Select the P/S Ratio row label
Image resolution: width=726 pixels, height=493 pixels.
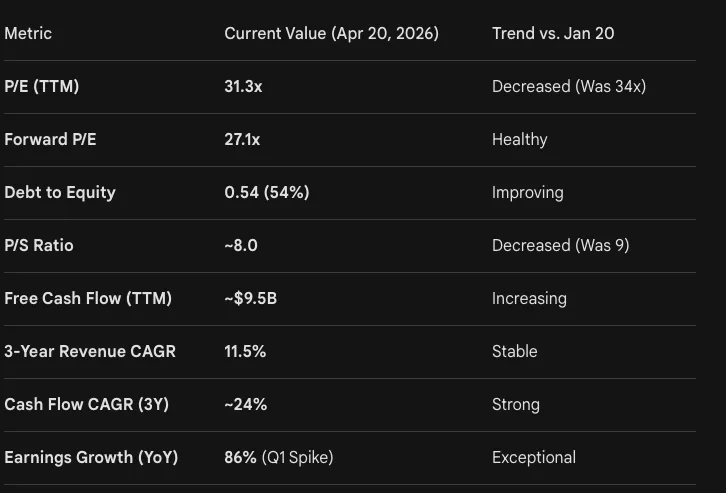[39, 246]
